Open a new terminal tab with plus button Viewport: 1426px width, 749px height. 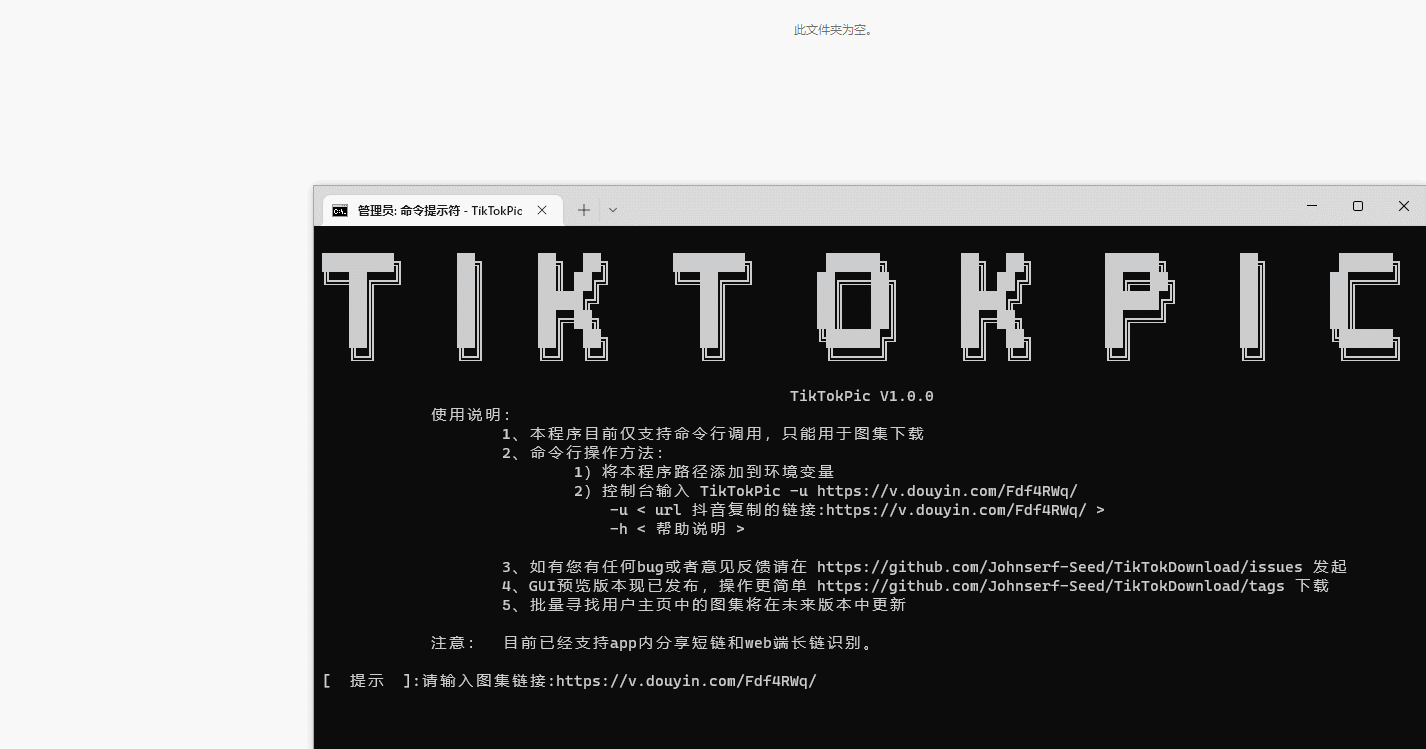(x=584, y=210)
